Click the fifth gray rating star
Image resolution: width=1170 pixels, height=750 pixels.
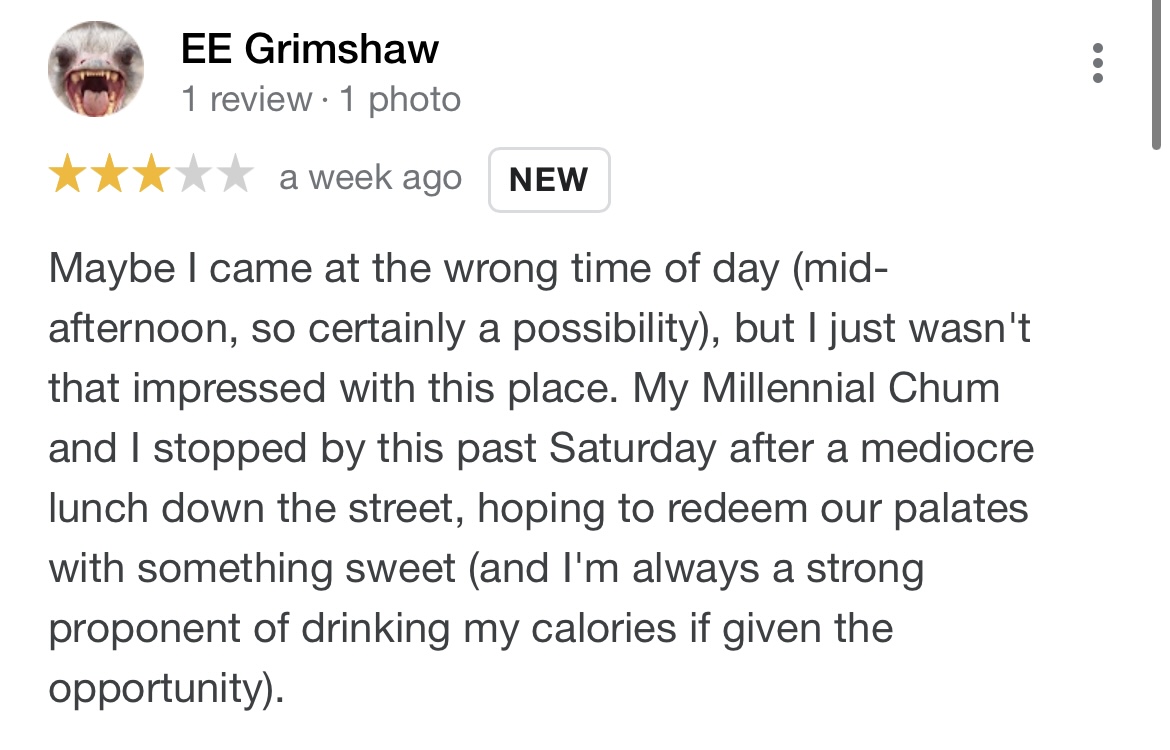tap(235, 177)
